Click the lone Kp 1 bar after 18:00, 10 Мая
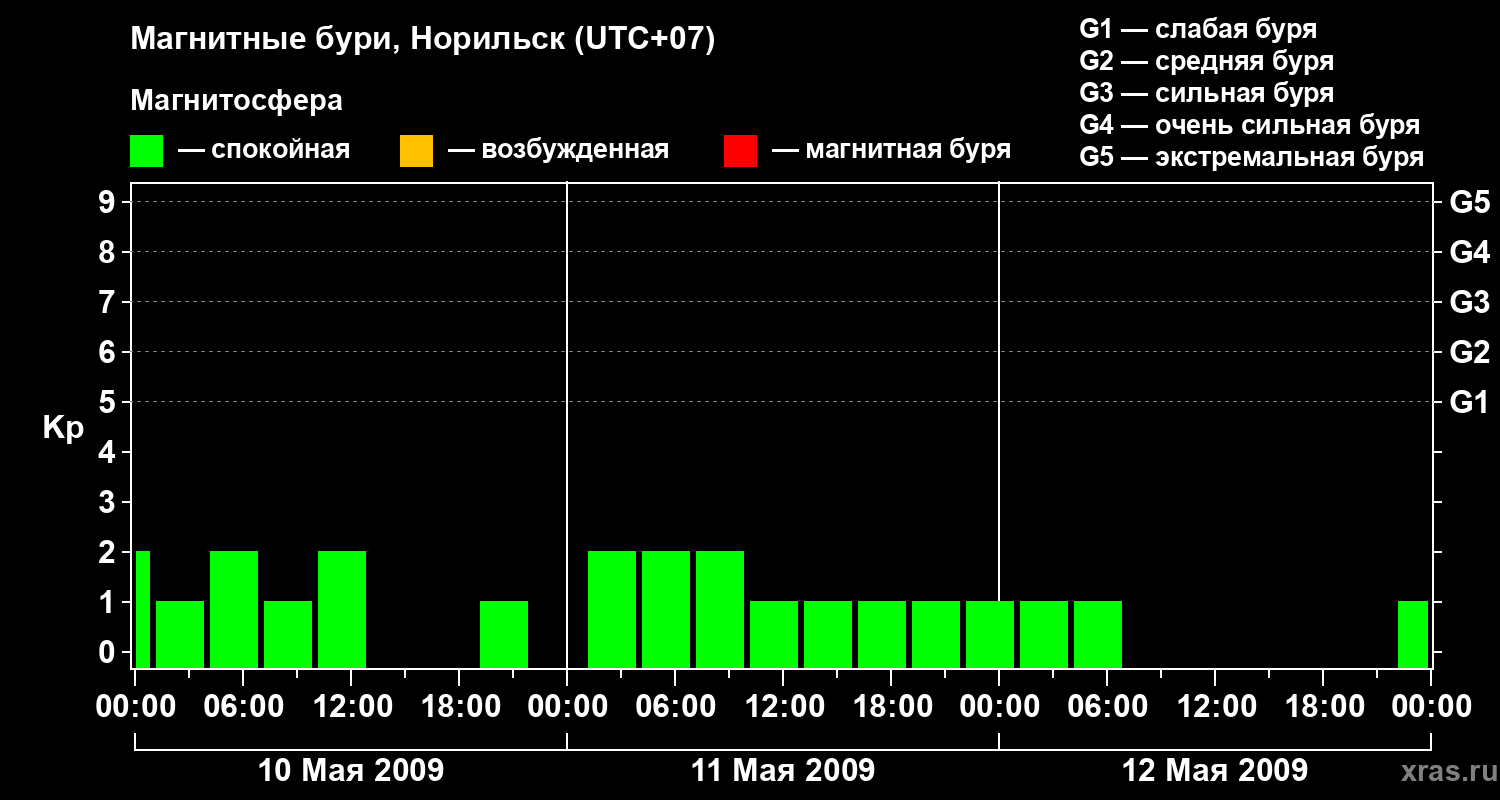 tap(504, 634)
